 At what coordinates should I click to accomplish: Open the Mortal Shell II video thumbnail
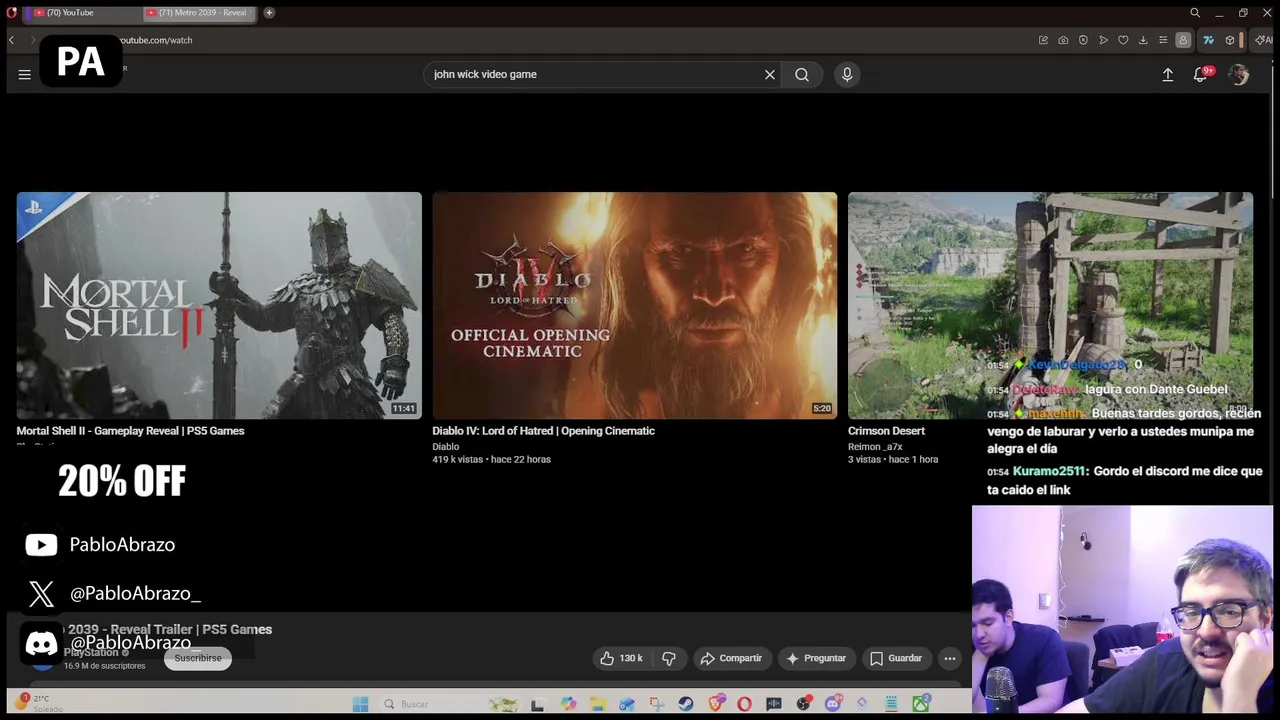219,305
